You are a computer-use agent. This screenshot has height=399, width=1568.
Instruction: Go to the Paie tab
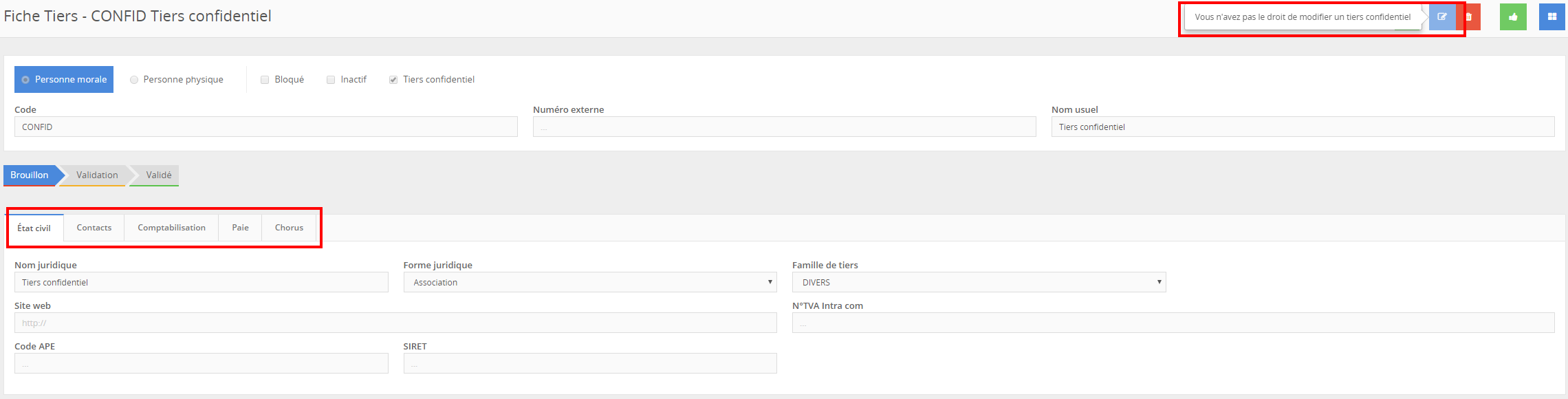(x=240, y=228)
